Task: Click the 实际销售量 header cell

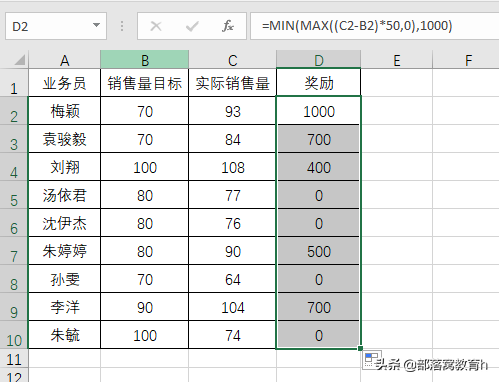Action: tap(232, 83)
